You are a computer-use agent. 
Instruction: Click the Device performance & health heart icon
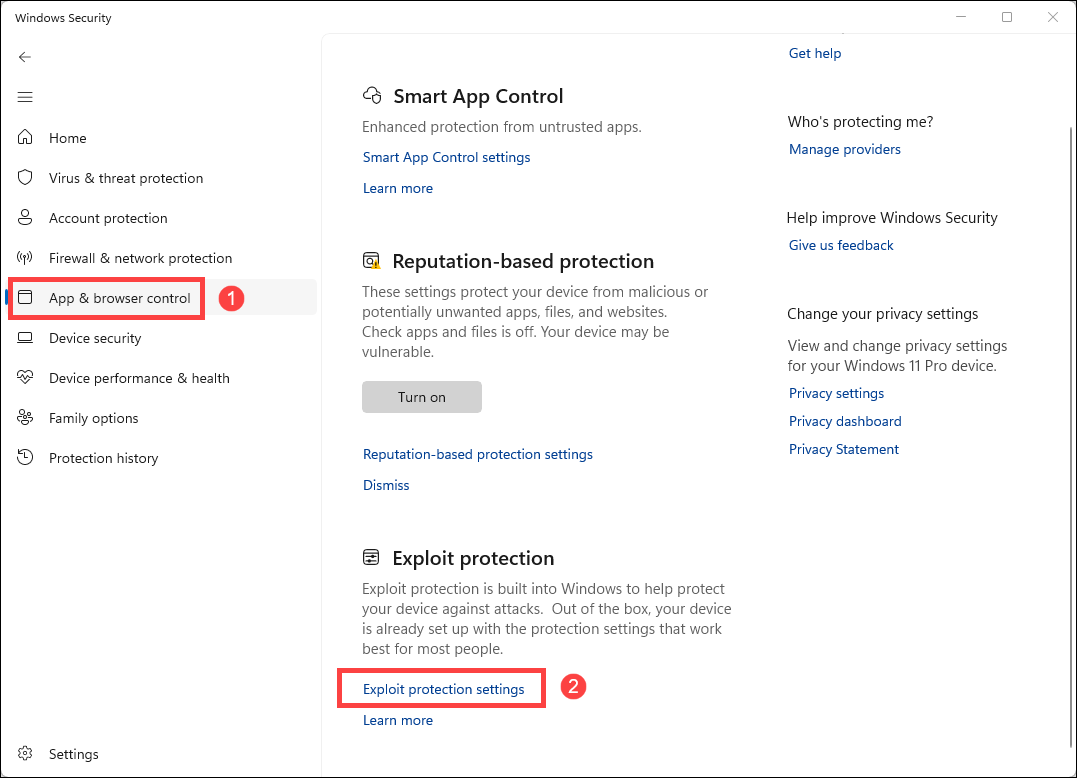[x=26, y=378]
